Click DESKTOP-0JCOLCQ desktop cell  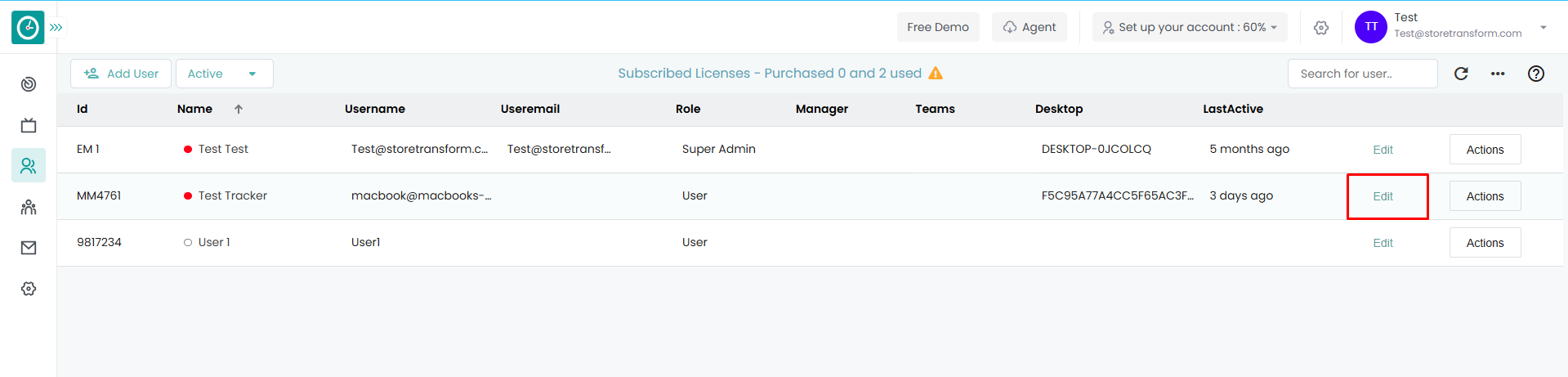(x=1097, y=149)
